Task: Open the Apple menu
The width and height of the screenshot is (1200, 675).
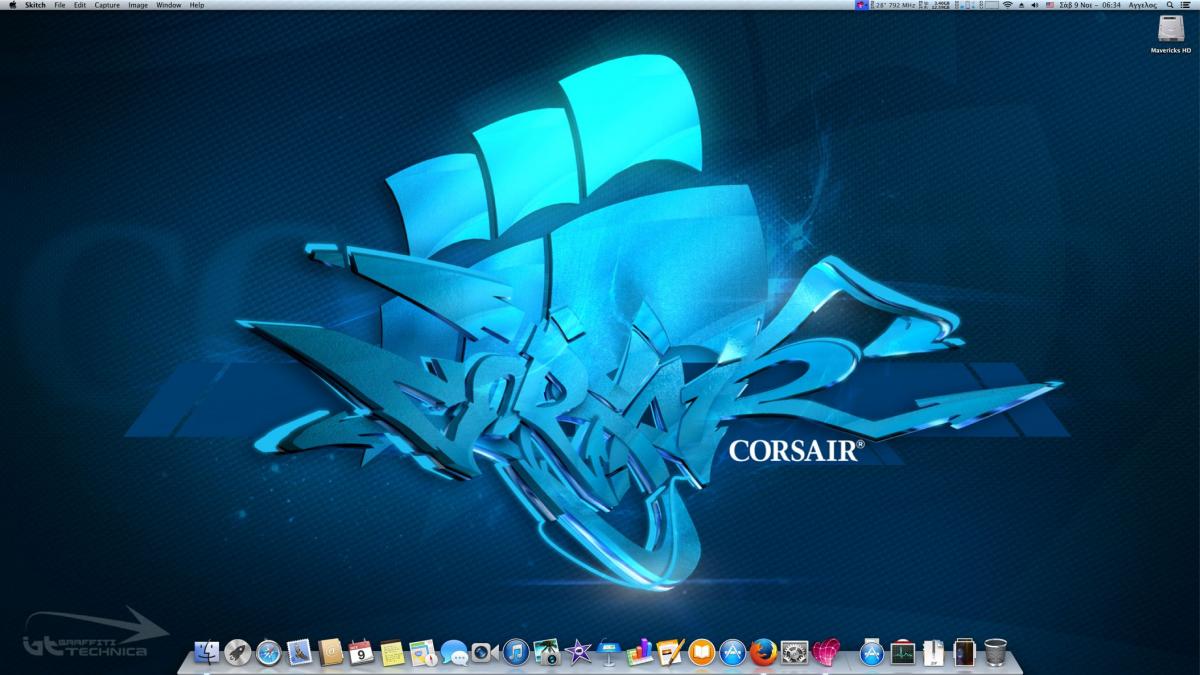Action: (12, 5)
